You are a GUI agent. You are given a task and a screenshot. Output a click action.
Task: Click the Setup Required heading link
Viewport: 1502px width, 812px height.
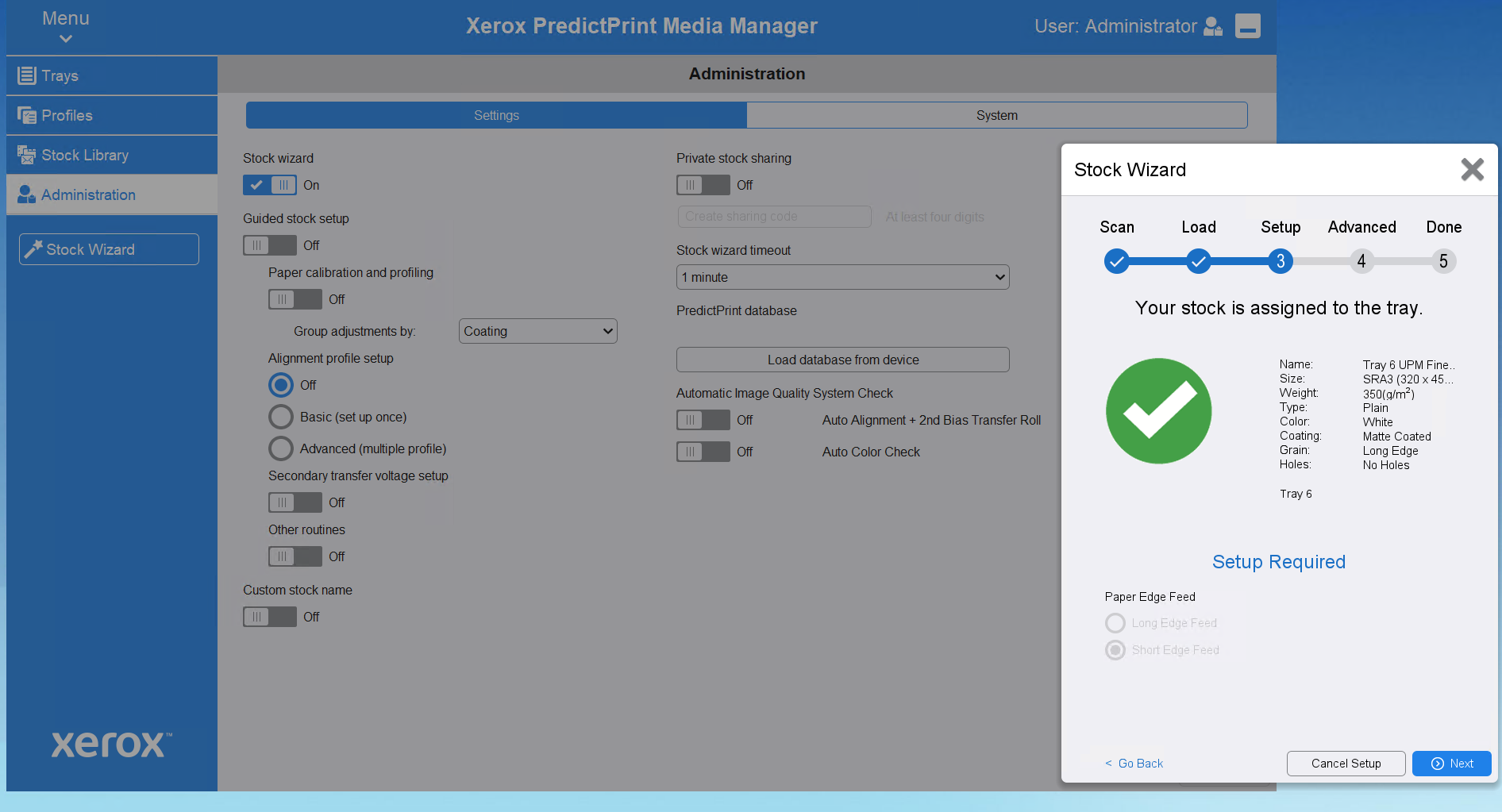[x=1279, y=562]
